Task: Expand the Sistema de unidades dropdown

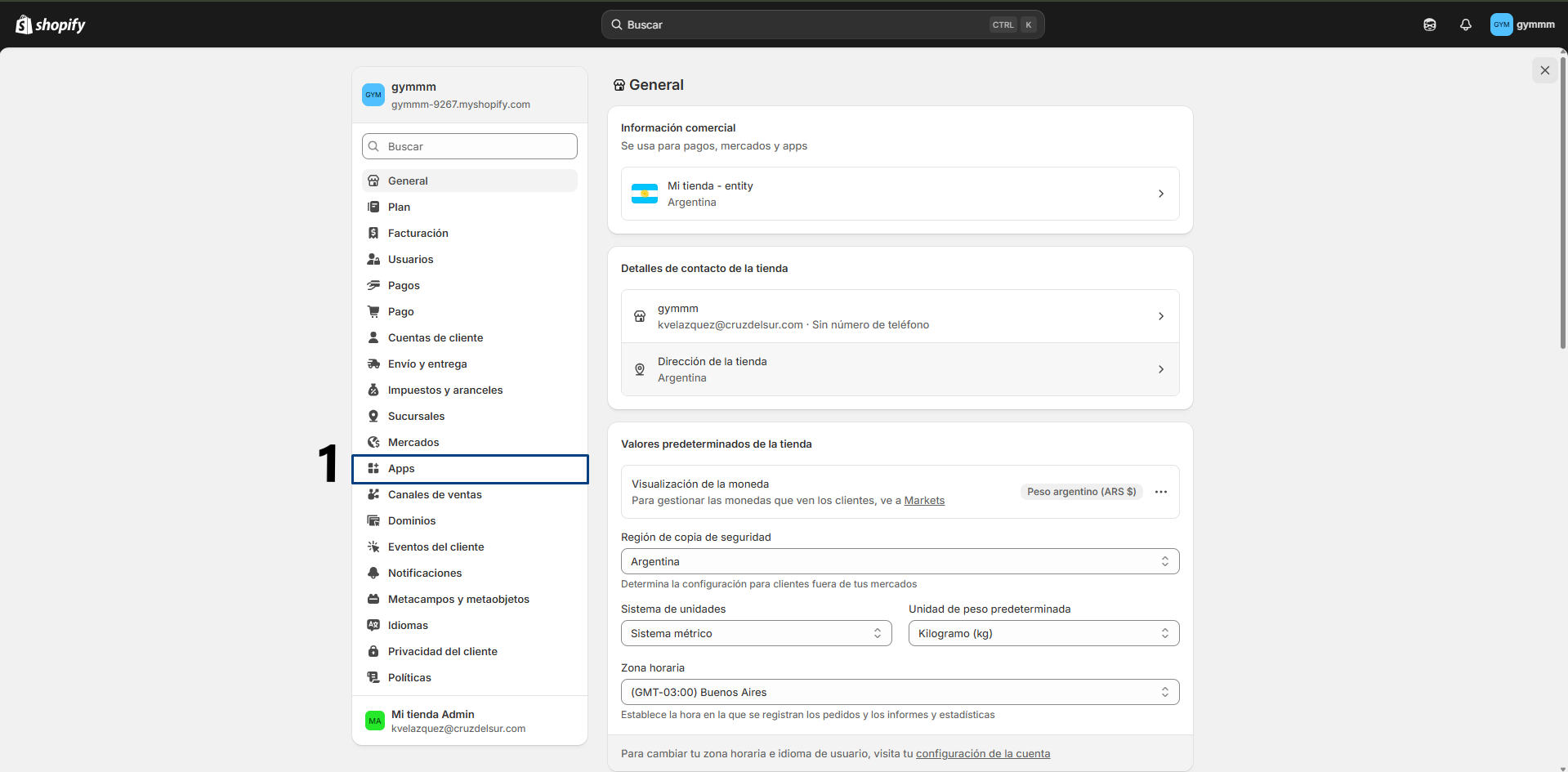Action: coord(756,633)
